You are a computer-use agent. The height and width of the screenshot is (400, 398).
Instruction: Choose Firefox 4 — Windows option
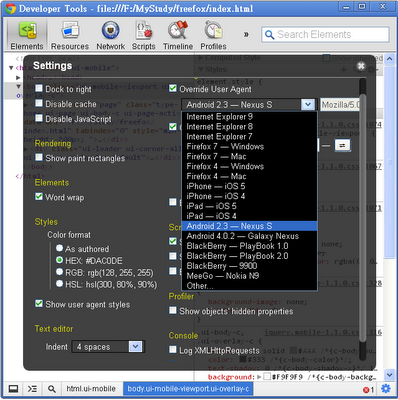pos(249,166)
